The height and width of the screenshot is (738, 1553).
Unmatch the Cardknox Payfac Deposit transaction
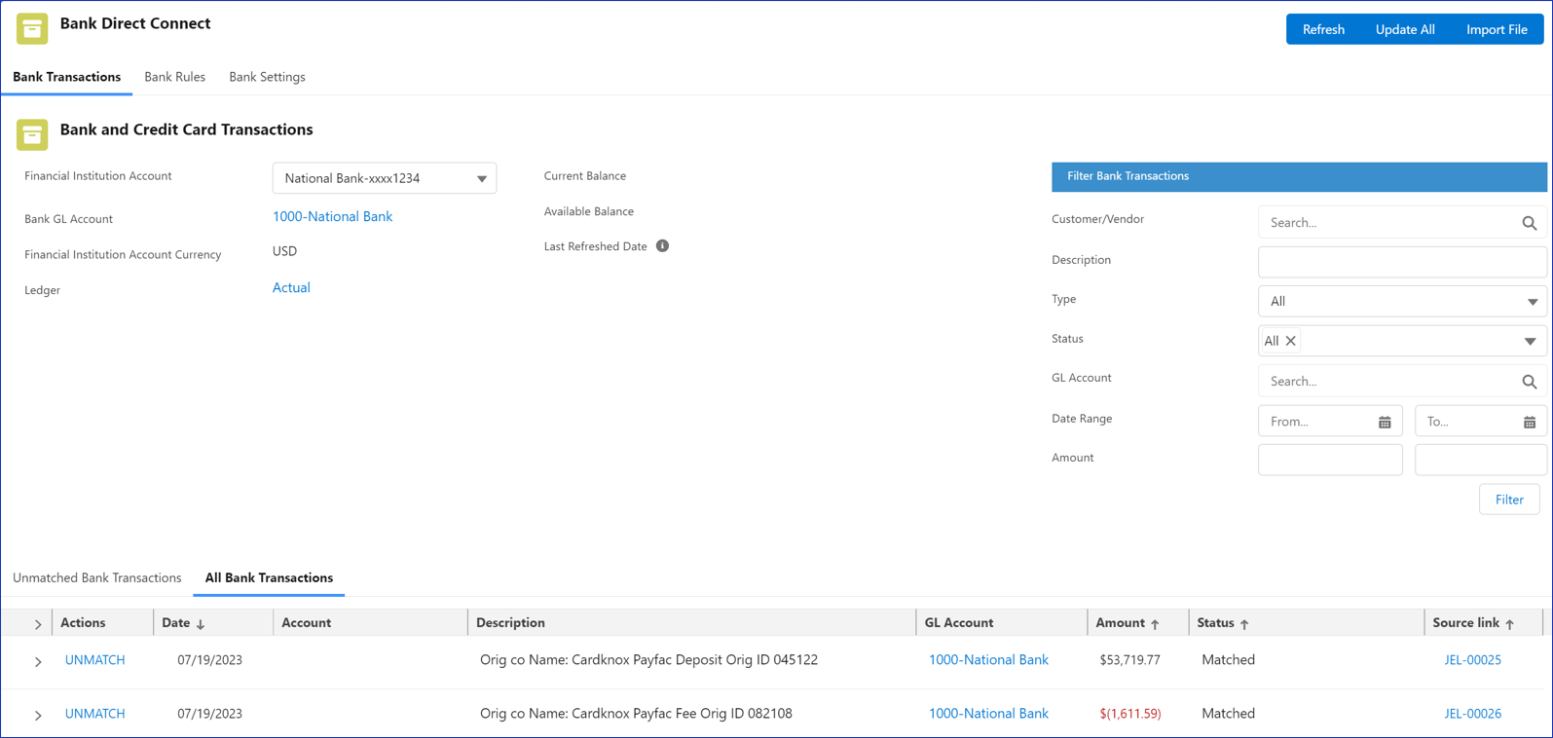tap(95, 660)
